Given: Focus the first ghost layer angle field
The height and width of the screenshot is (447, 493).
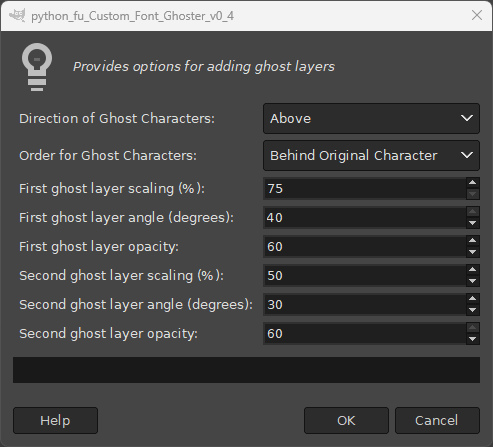Looking at the screenshot, I should coord(365,218).
